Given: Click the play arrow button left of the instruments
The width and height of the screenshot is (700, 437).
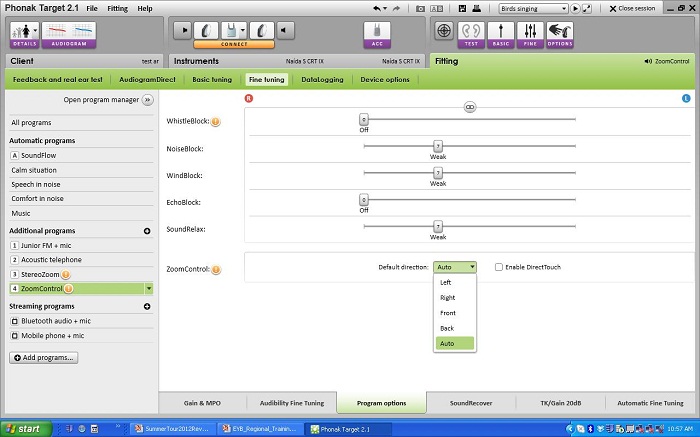Looking at the screenshot, I should tap(183, 31).
